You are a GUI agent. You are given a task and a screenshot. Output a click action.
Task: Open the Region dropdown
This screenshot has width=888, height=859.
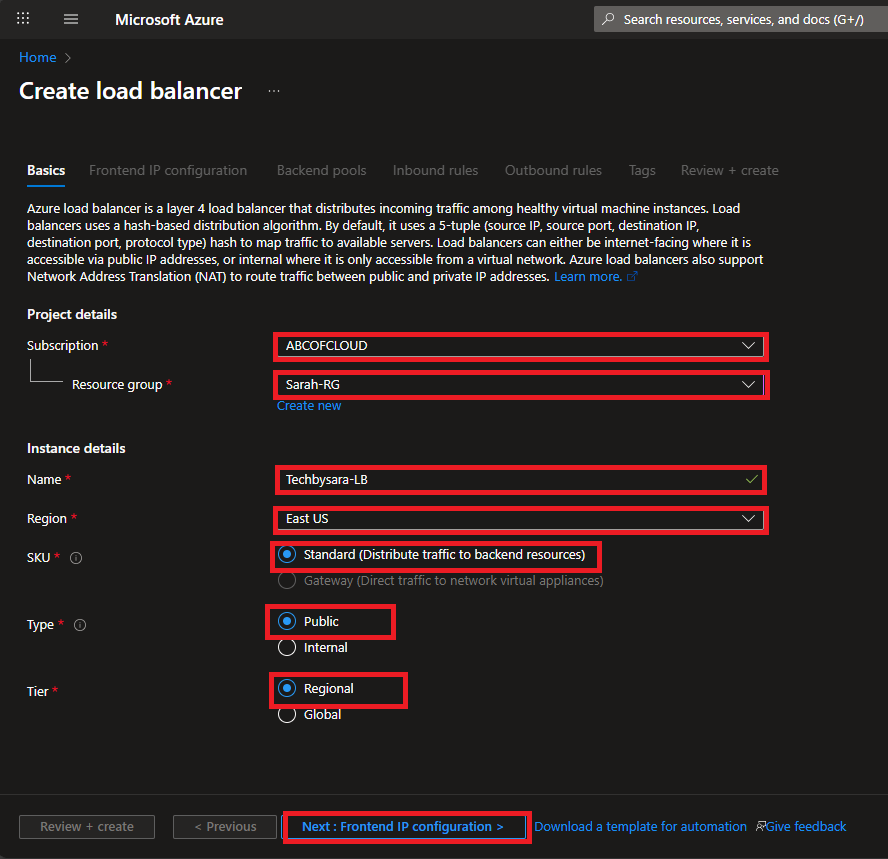pyautogui.click(x=520, y=519)
